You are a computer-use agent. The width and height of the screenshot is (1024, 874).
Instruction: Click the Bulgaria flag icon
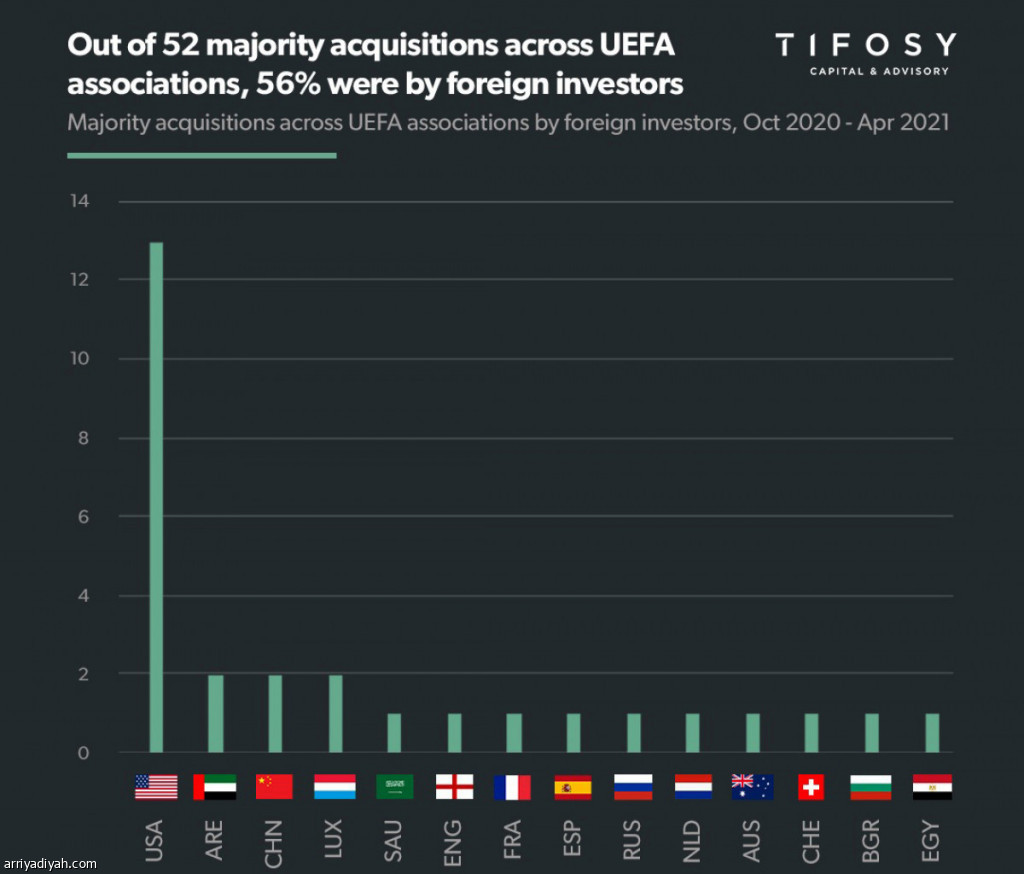(870, 787)
